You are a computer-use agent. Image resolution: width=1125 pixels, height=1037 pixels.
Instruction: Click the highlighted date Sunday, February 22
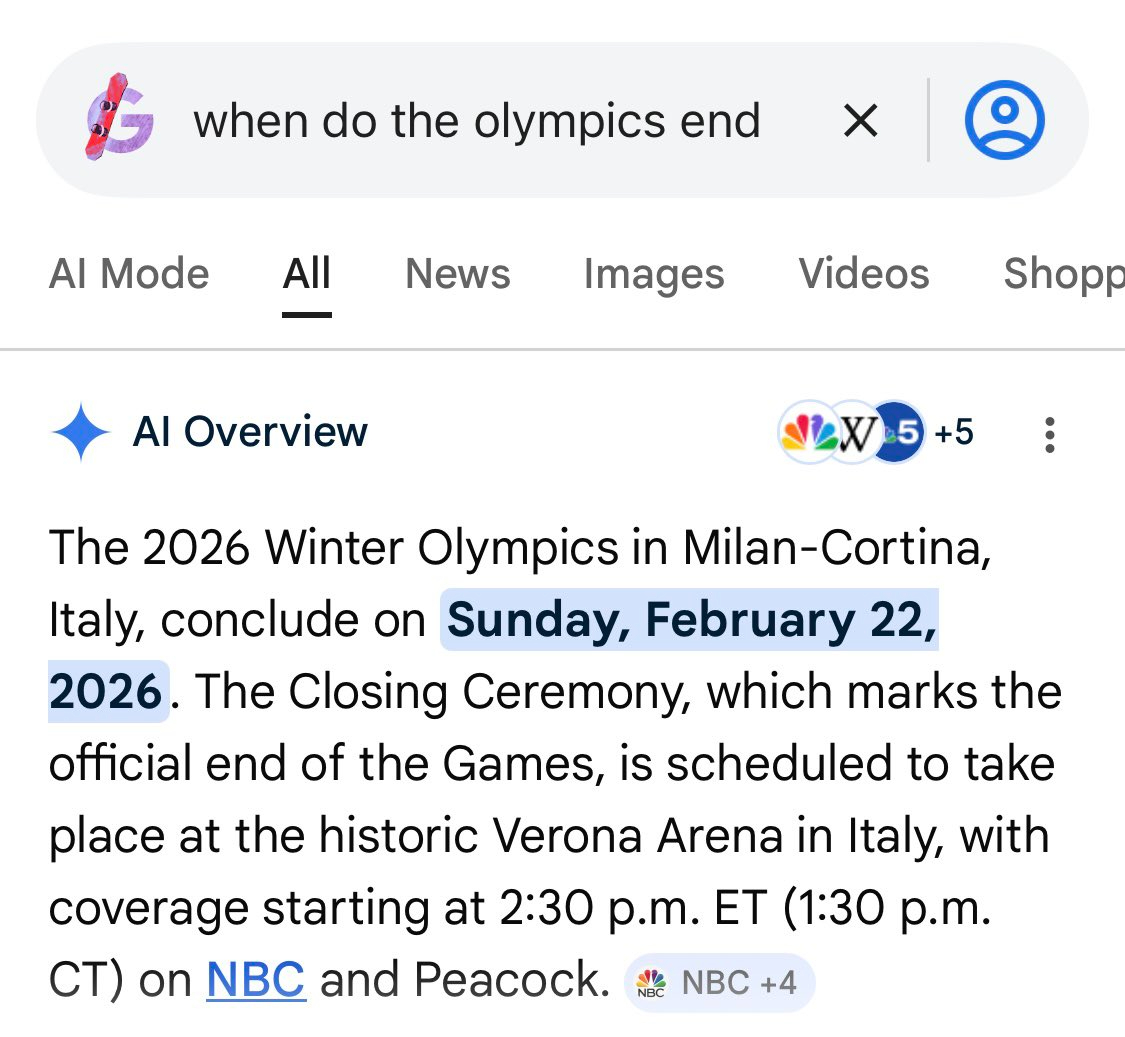(690, 621)
